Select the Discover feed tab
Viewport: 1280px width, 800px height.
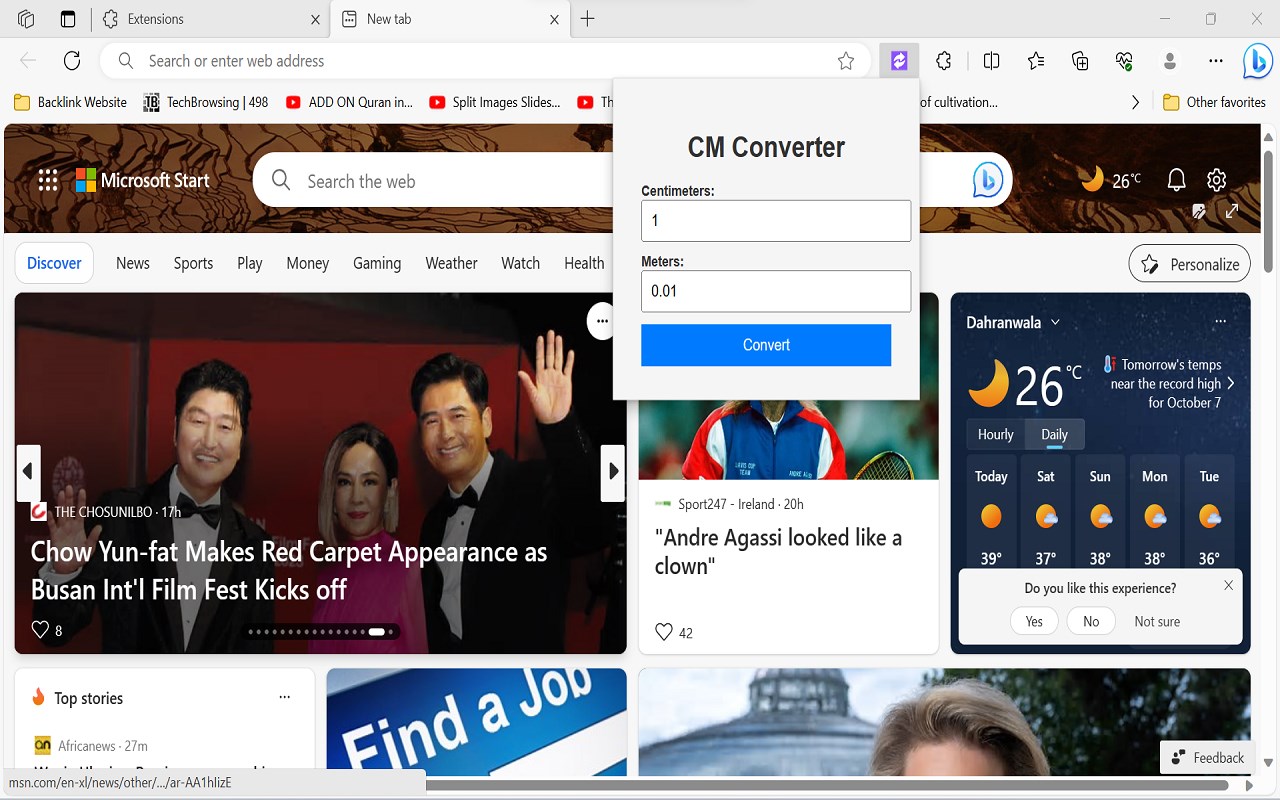(x=54, y=263)
